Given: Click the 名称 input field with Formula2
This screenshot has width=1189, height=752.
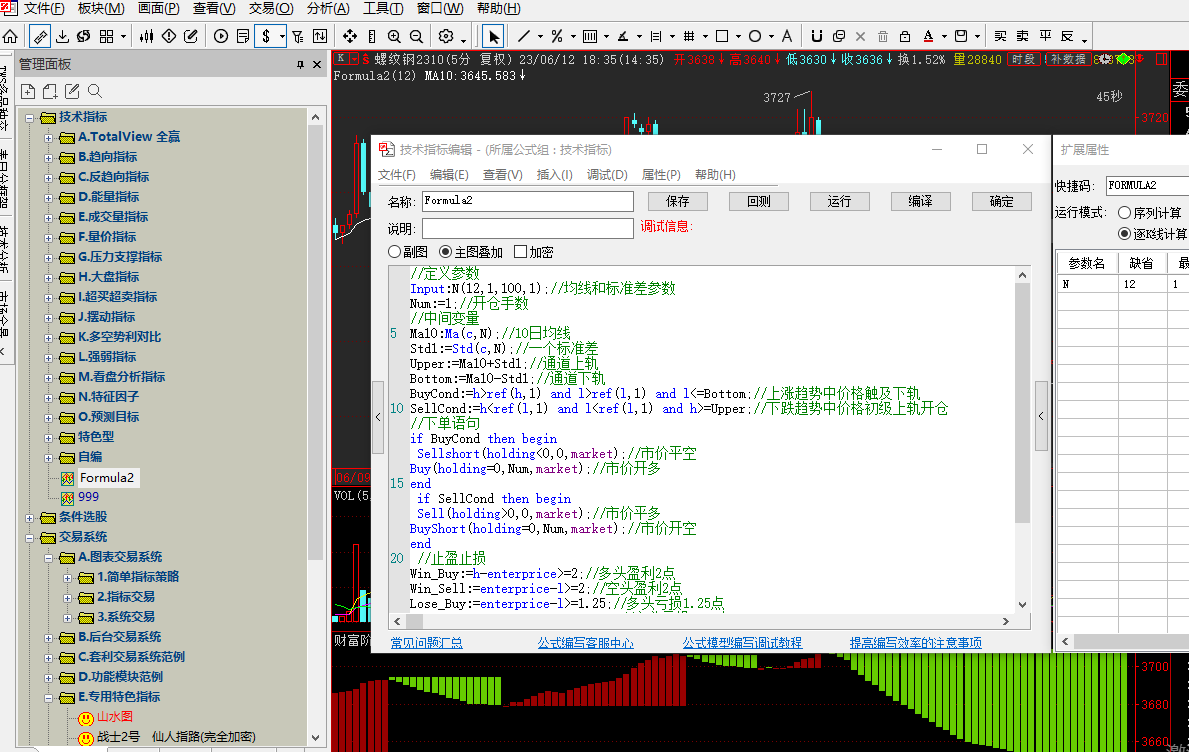Looking at the screenshot, I should (528, 201).
